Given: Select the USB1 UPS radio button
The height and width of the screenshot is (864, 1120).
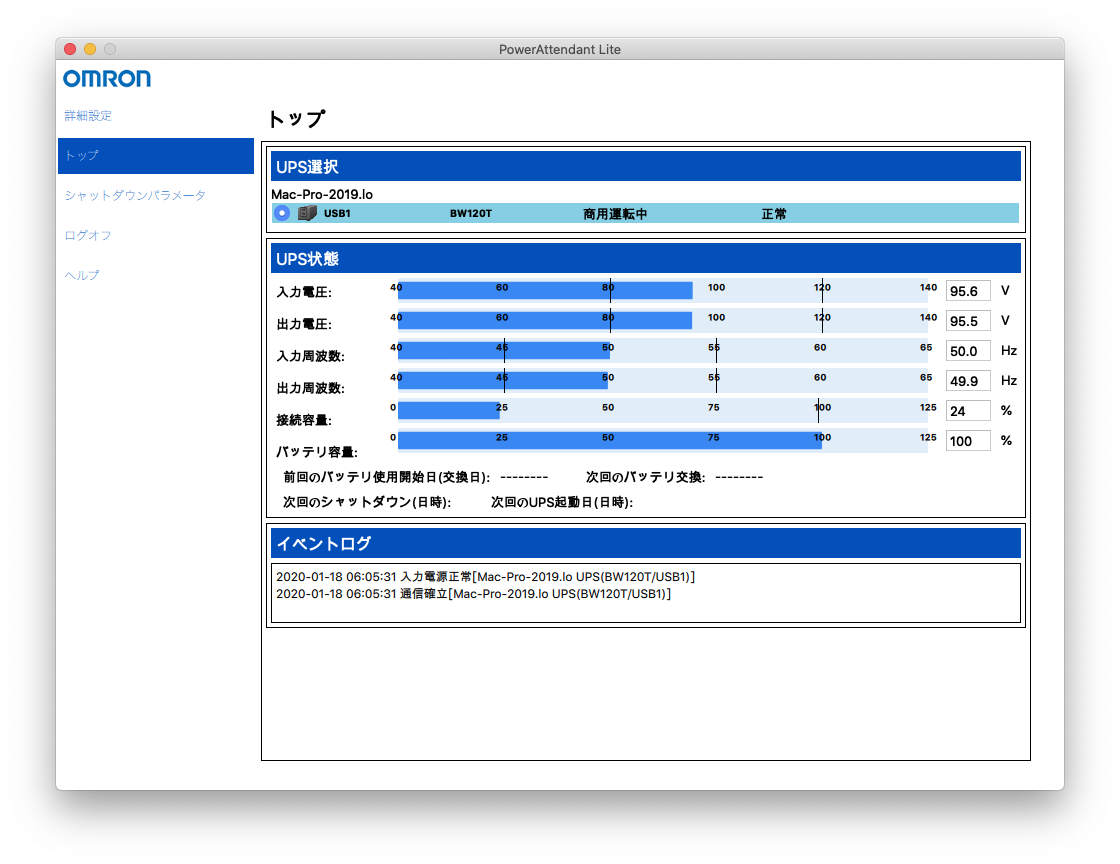Looking at the screenshot, I should (282, 213).
